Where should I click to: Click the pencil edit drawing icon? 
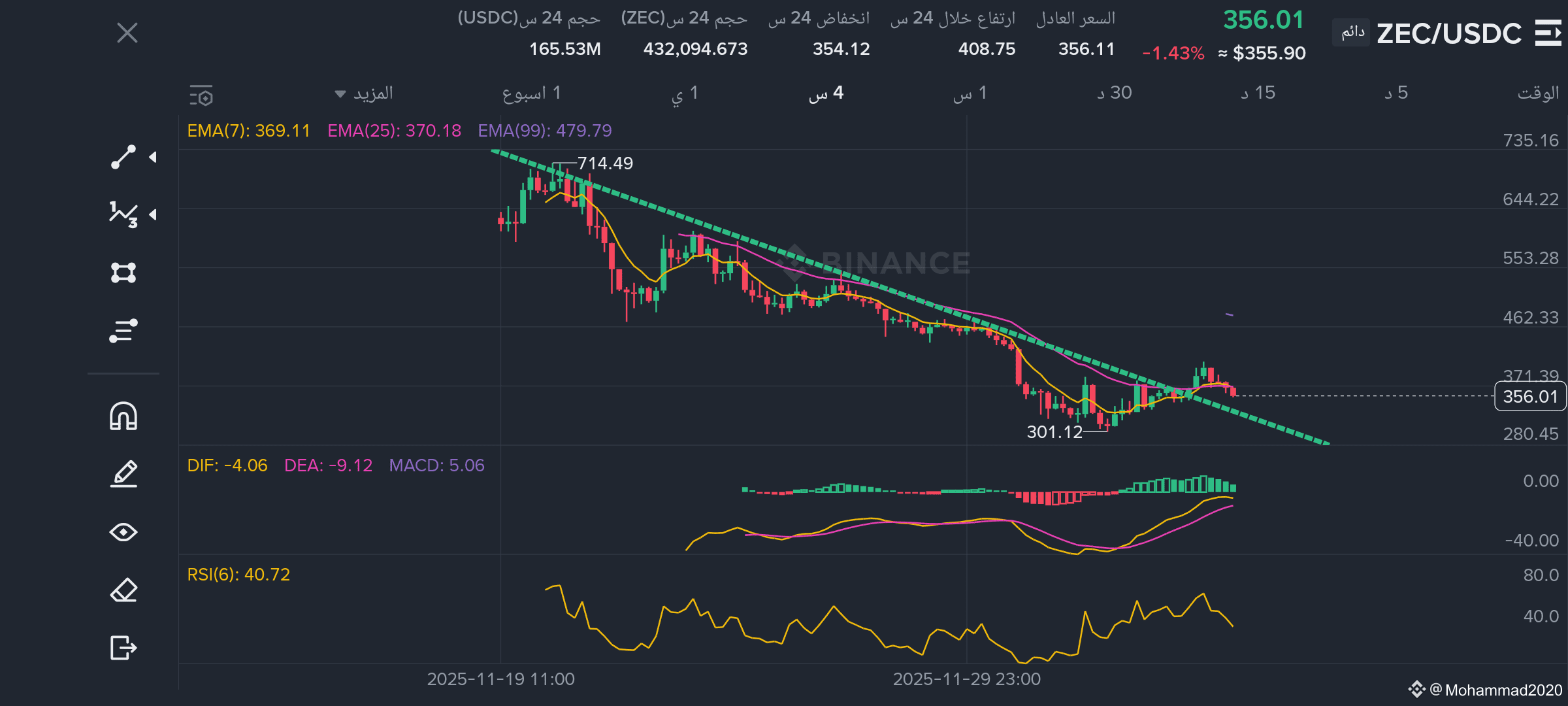(123, 475)
